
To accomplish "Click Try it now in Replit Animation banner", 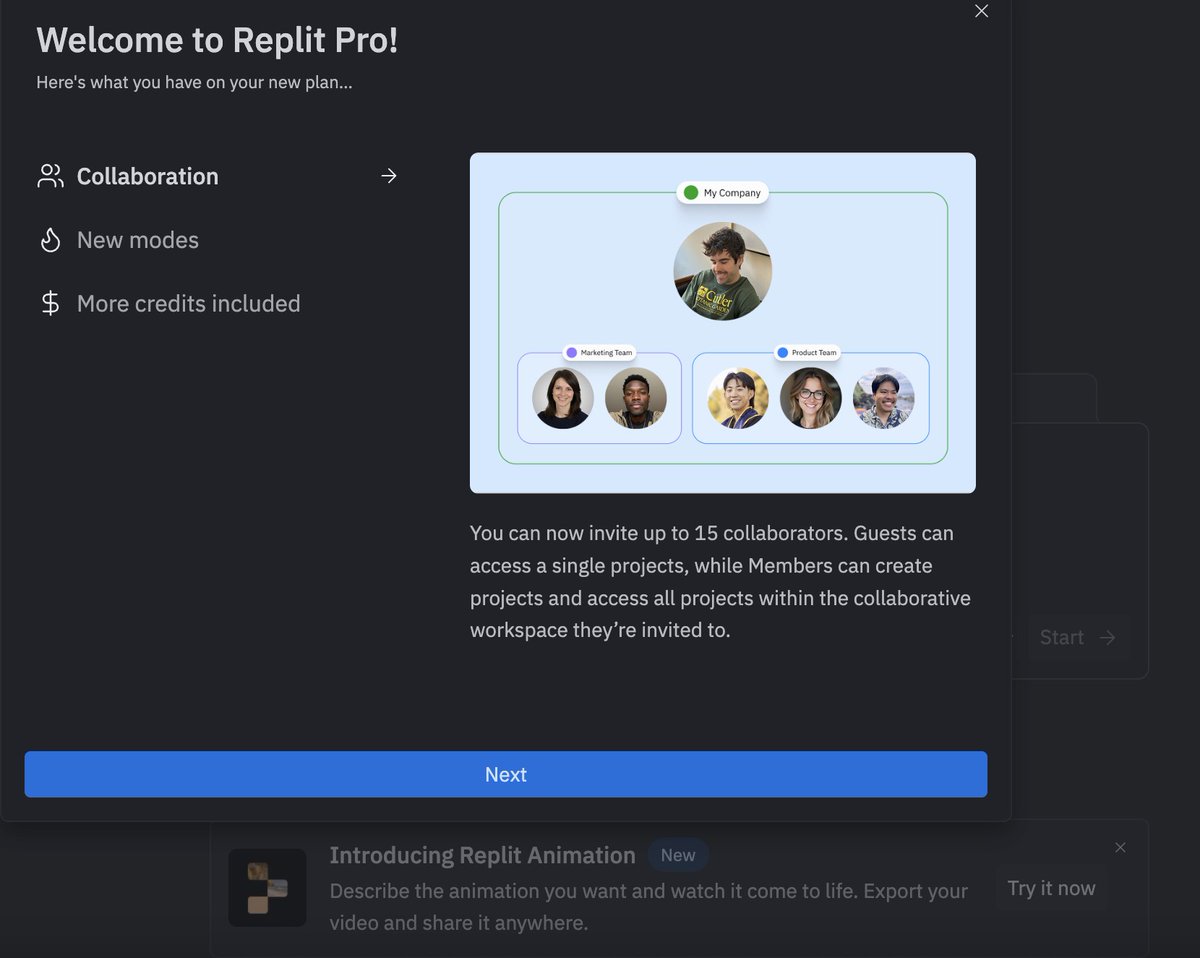I will point(1051,888).
